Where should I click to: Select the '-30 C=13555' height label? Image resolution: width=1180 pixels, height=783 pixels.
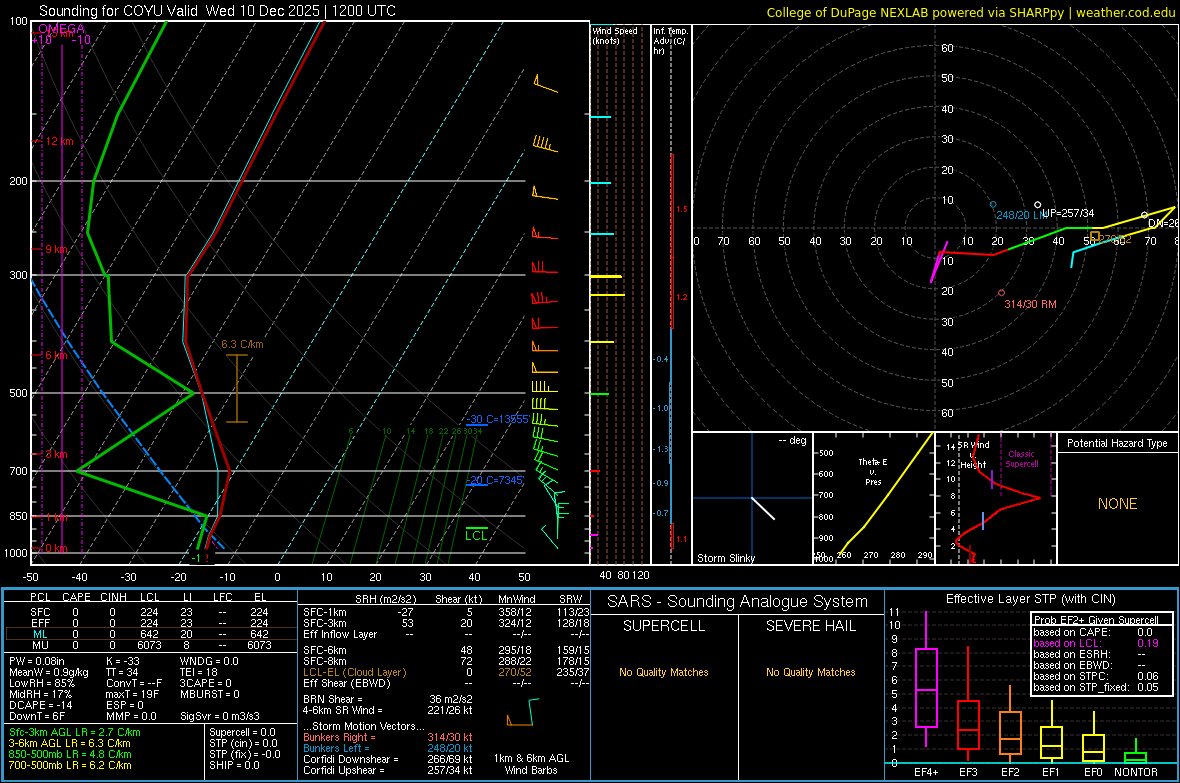point(497,419)
